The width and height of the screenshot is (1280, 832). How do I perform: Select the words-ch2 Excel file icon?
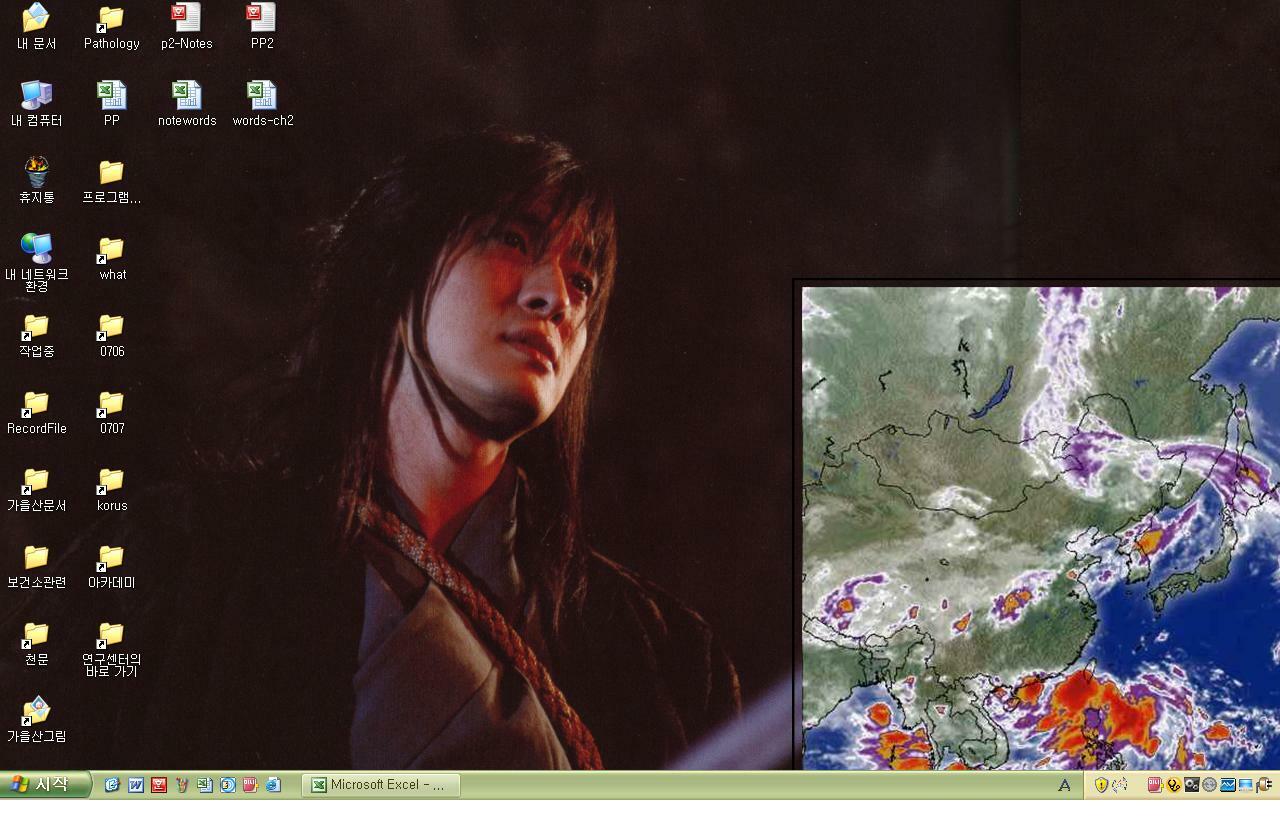[x=263, y=104]
